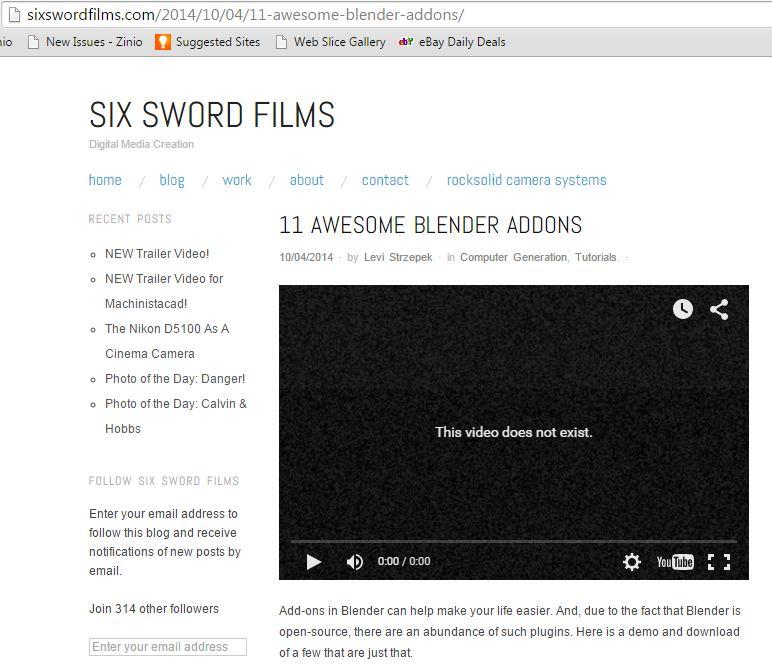Click the YouTube logo in player
Screen dimensions: 772x671
coord(675,562)
